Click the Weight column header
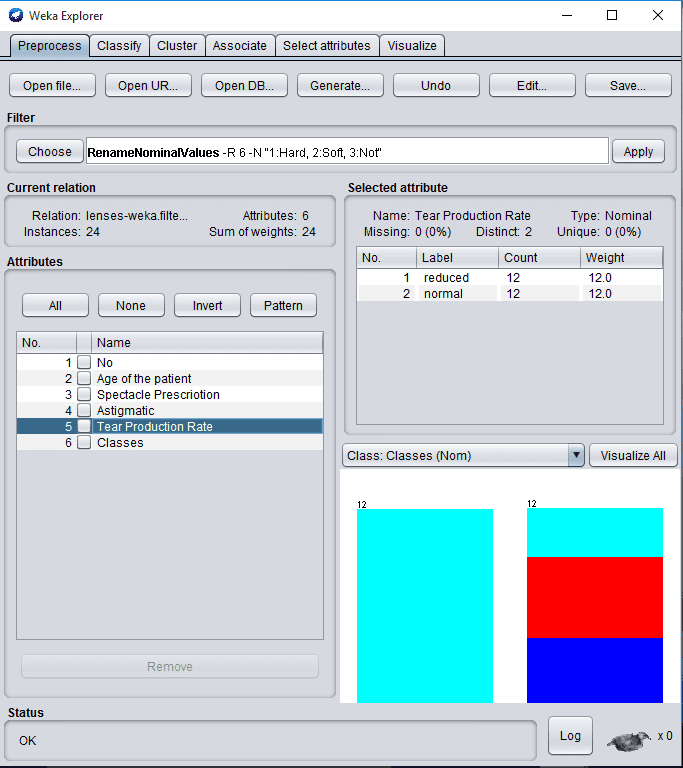This screenshot has width=683, height=768. pos(621,258)
